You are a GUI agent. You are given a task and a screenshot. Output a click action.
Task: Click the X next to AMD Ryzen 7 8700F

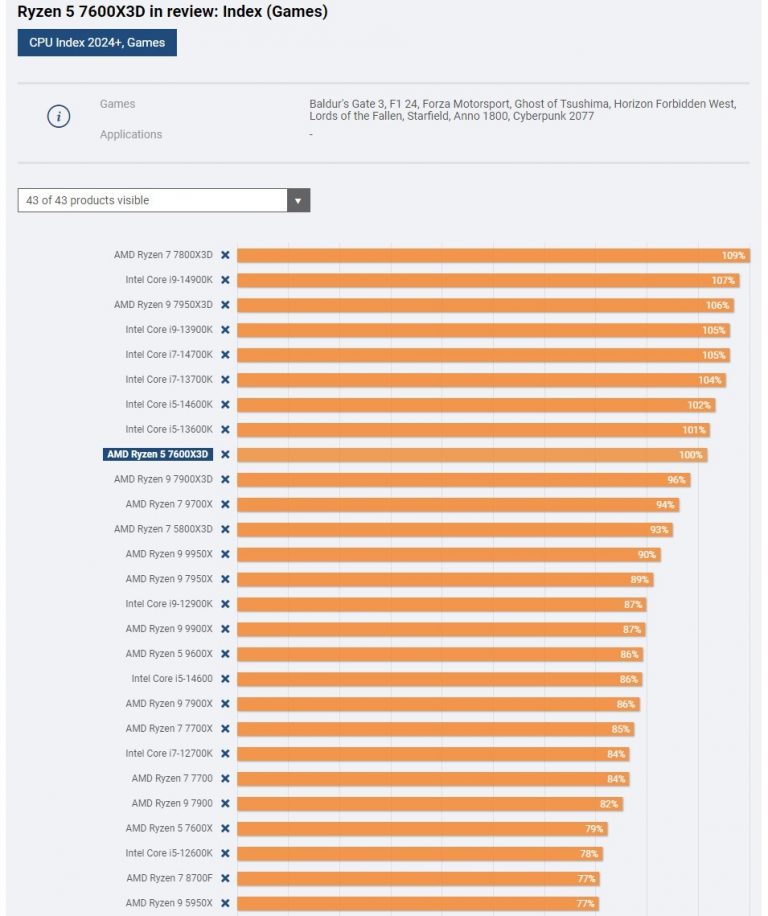tap(225, 879)
